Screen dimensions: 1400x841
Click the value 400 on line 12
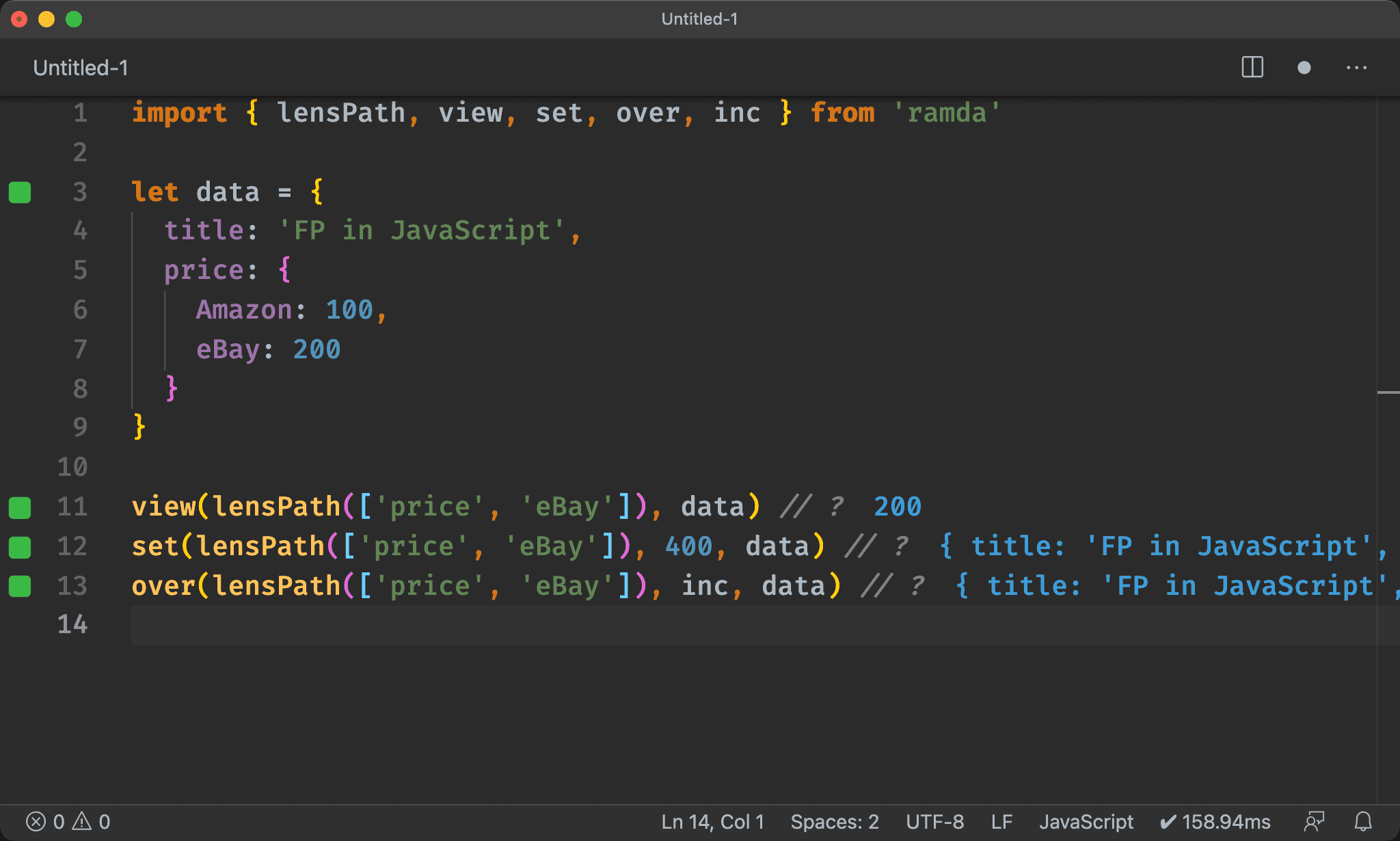689,546
